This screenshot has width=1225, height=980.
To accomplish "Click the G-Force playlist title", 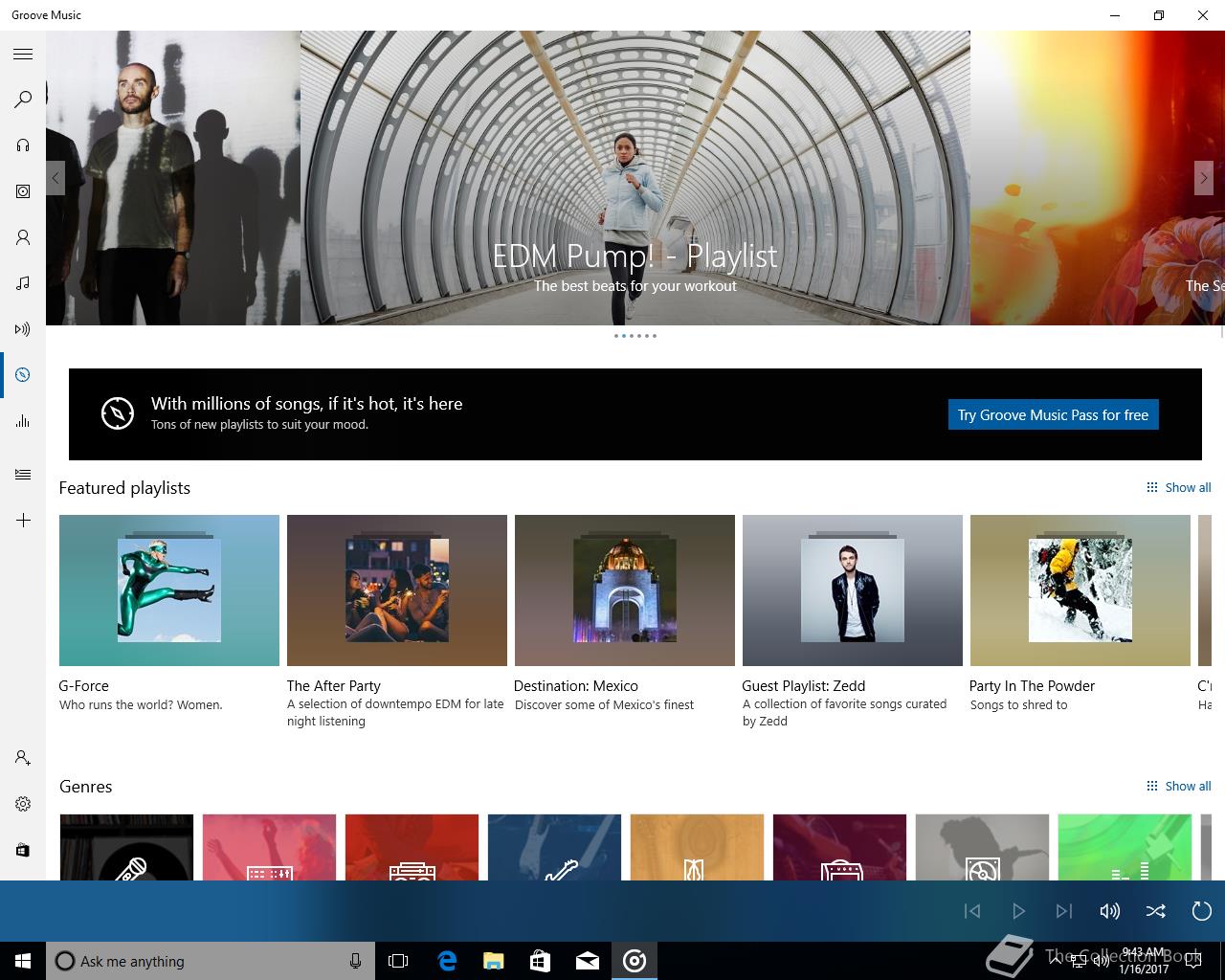I will click(84, 685).
